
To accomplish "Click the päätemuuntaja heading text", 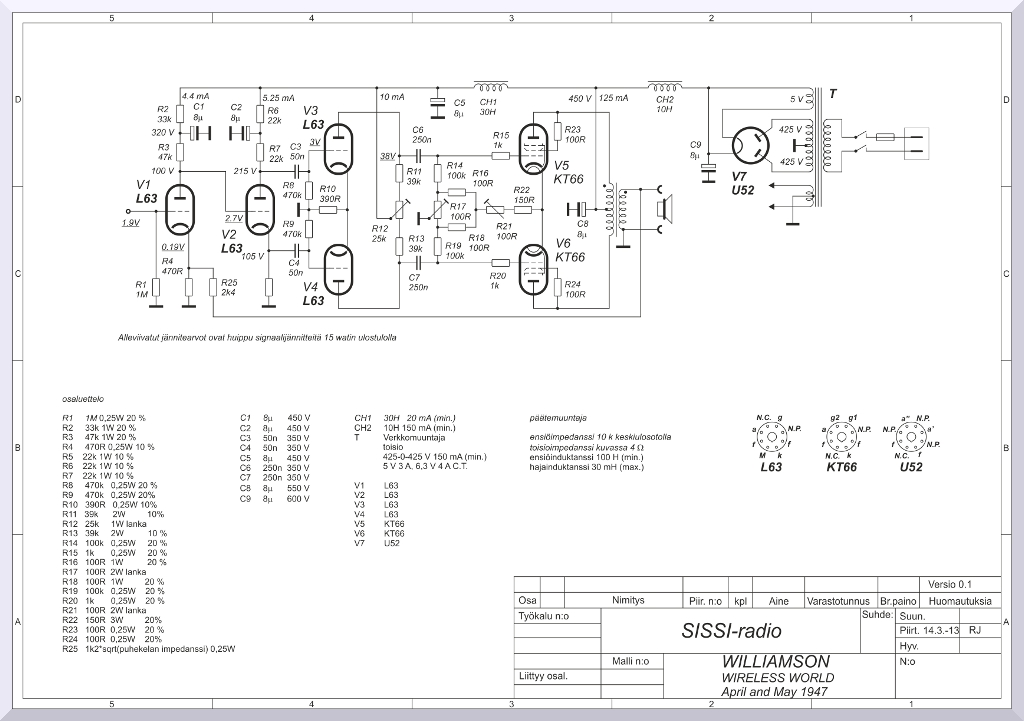I will click(557, 417).
